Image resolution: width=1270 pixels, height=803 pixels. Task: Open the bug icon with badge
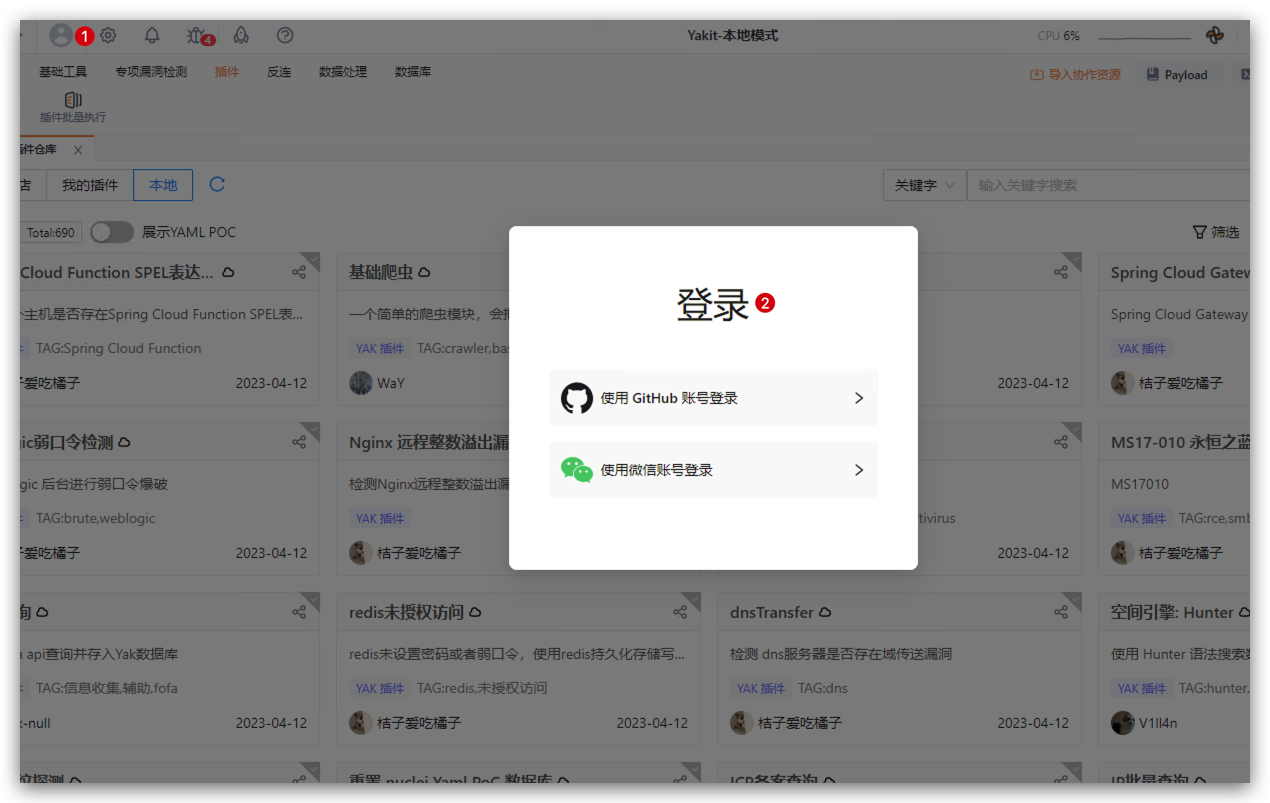(x=196, y=35)
